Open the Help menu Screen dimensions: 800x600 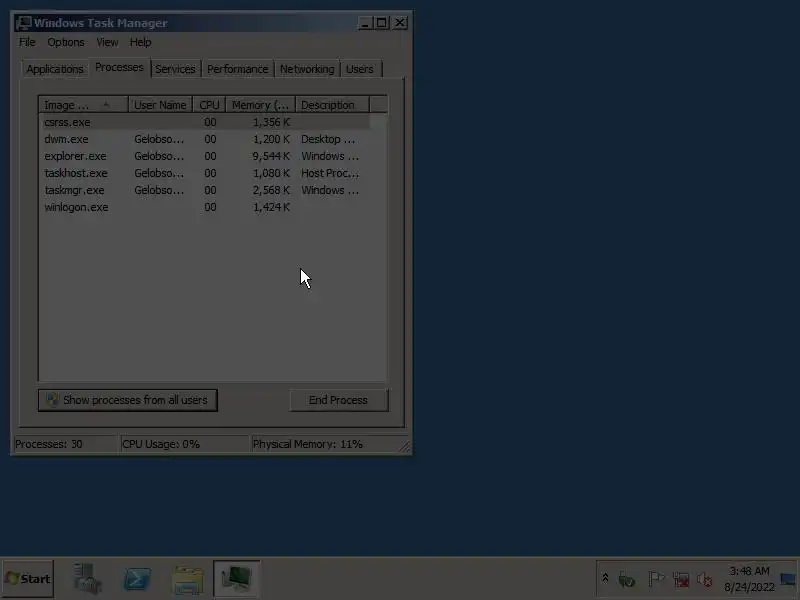pyautogui.click(x=140, y=42)
